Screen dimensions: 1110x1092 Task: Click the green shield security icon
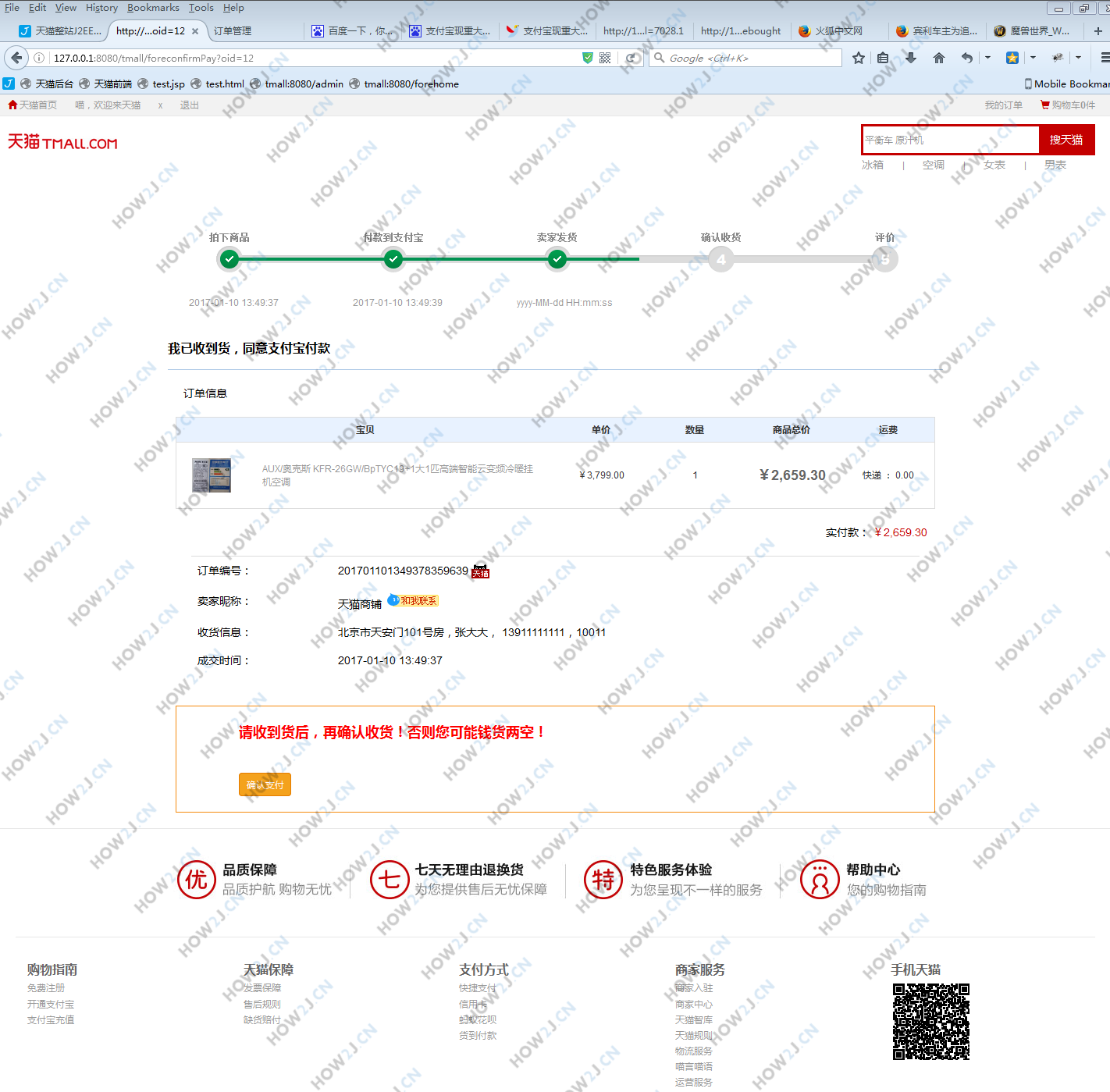[x=587, y=58]
